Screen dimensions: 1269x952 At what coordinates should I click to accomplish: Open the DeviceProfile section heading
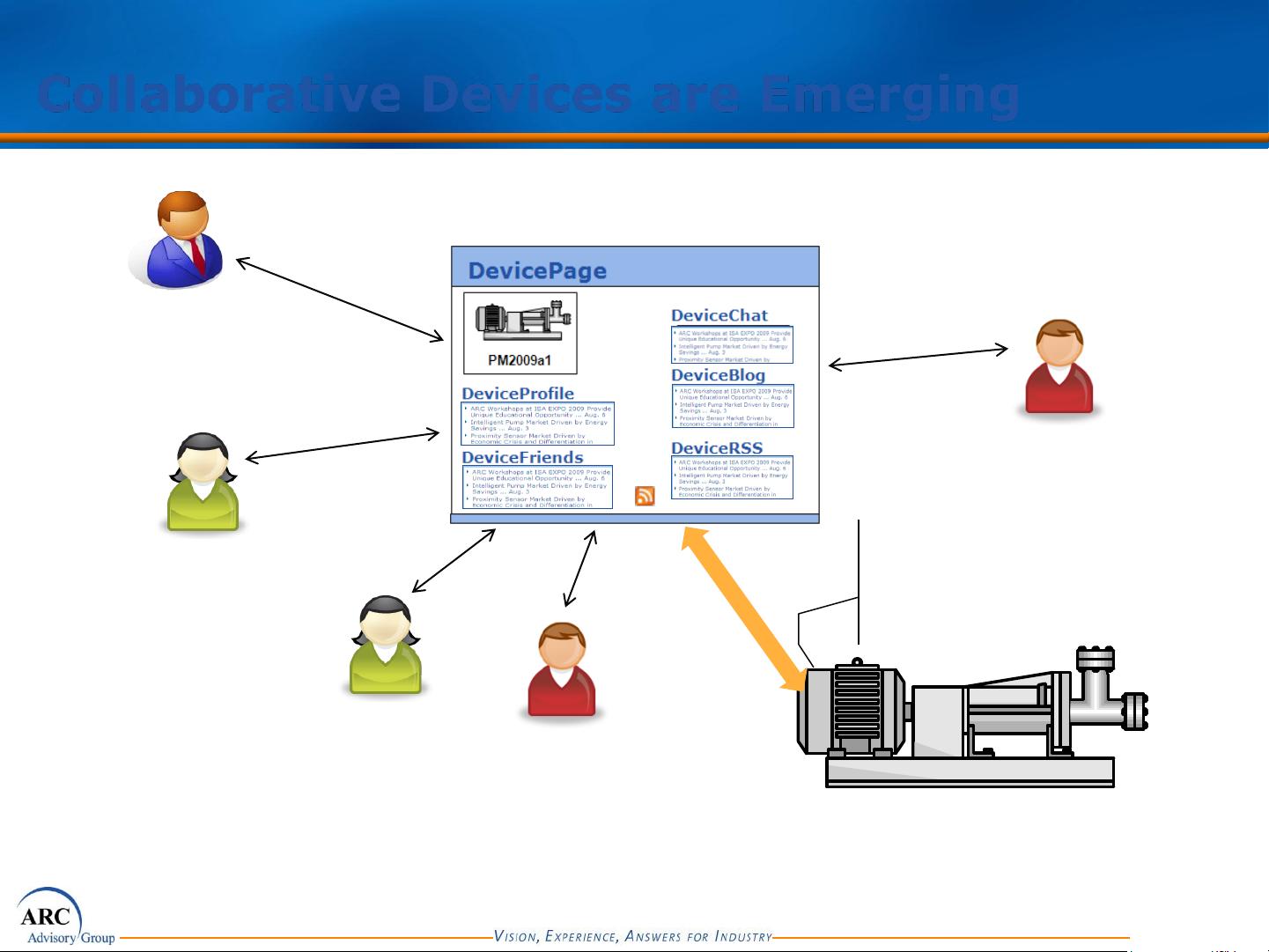(518, 394)
